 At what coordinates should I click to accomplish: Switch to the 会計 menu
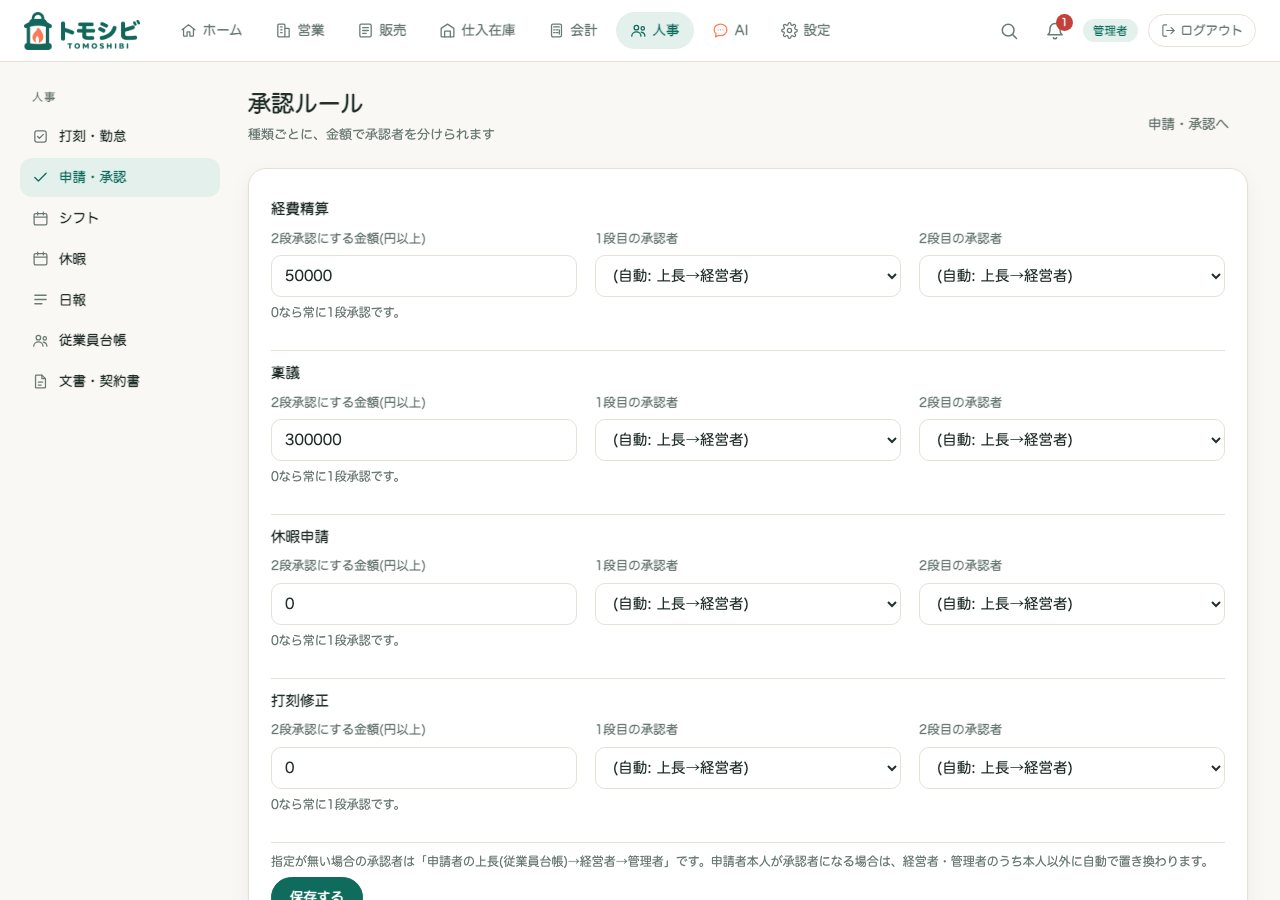(x=573, y=31)
